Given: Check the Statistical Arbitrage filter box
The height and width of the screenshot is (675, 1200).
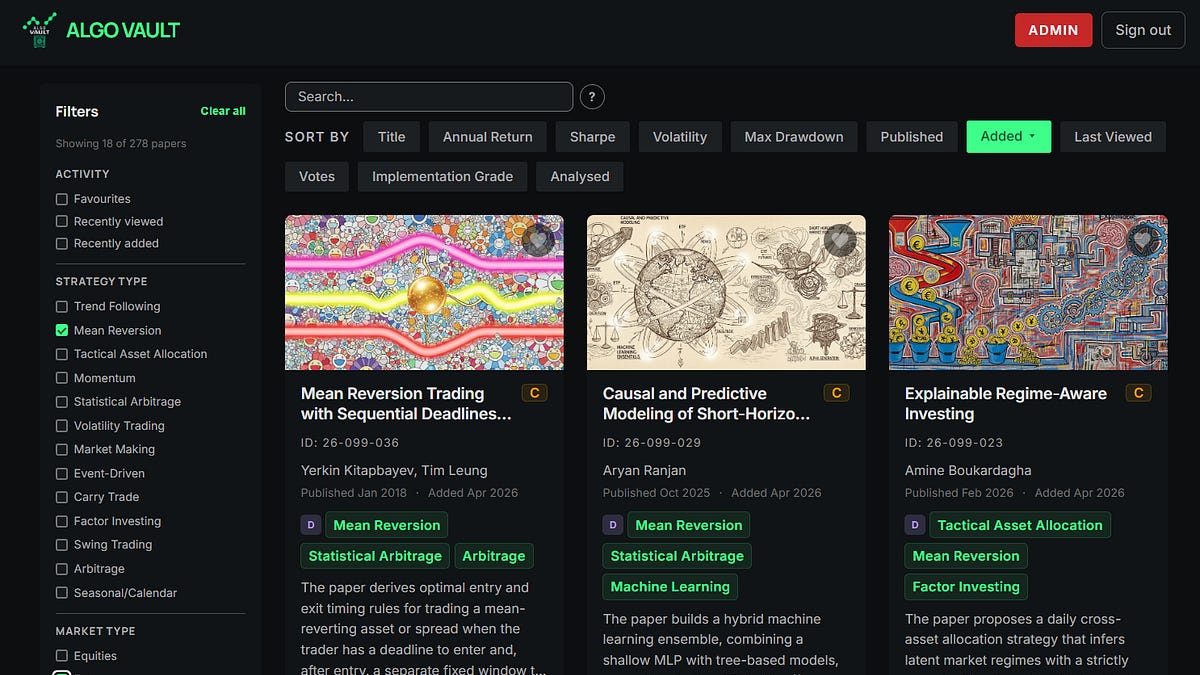Looking at the screenshot, I should [x=62, y=401].
